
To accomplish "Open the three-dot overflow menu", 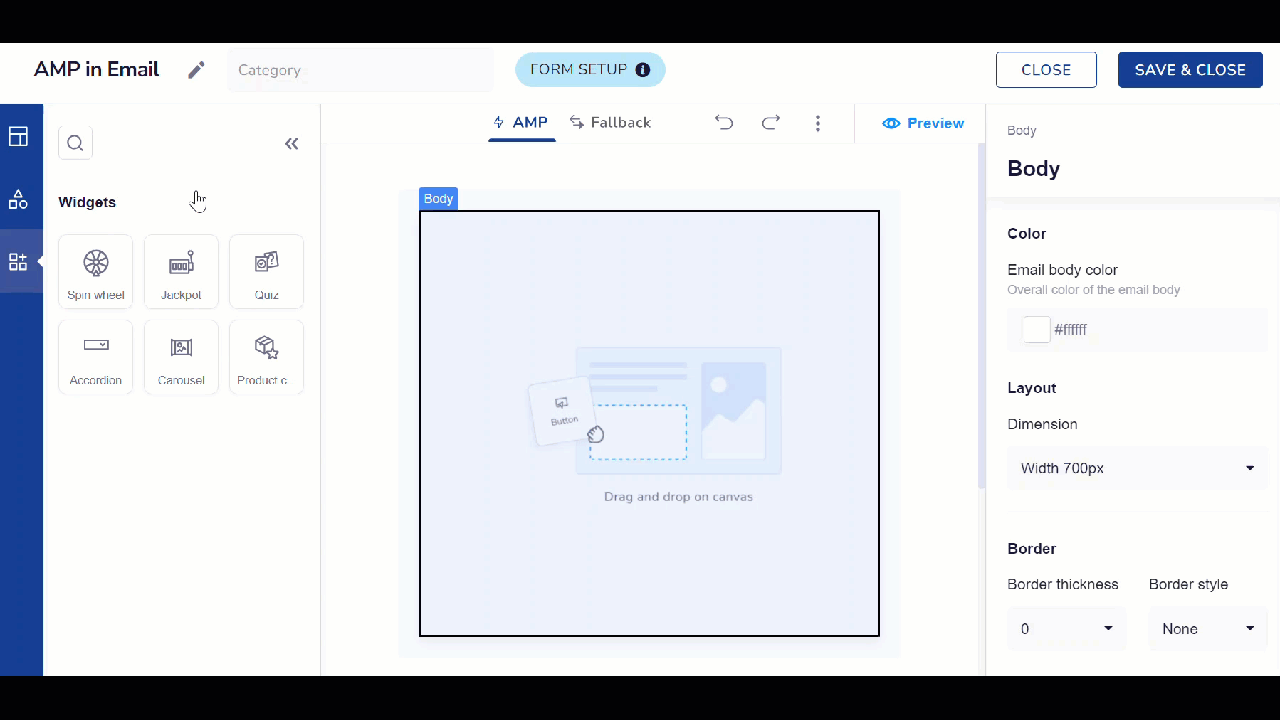I will click(818, 122).
